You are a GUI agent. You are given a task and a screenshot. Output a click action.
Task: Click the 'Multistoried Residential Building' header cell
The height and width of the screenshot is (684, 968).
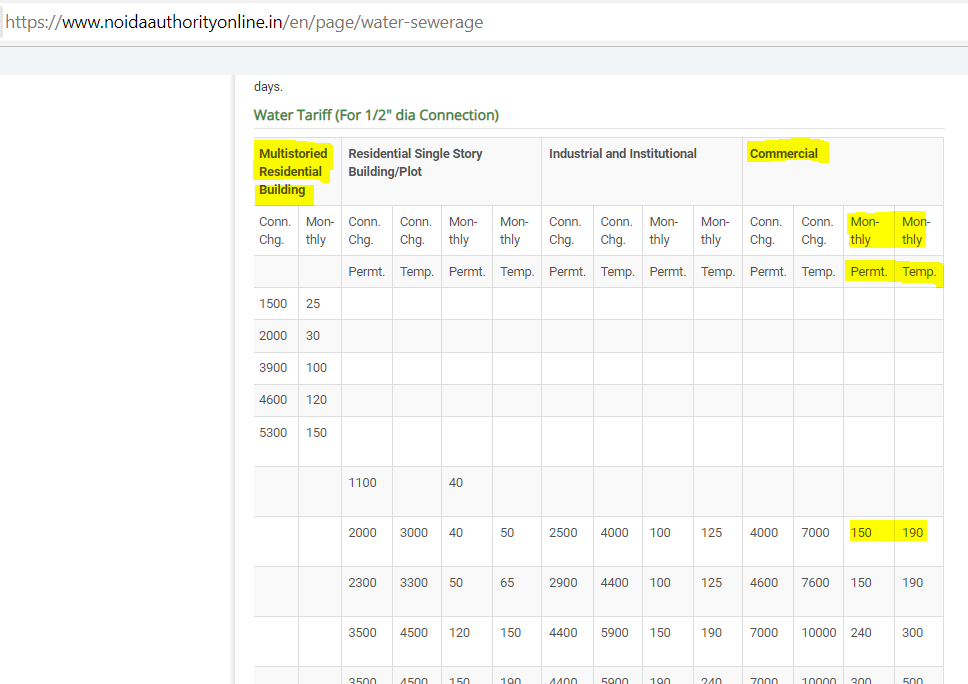coord(298,172)
